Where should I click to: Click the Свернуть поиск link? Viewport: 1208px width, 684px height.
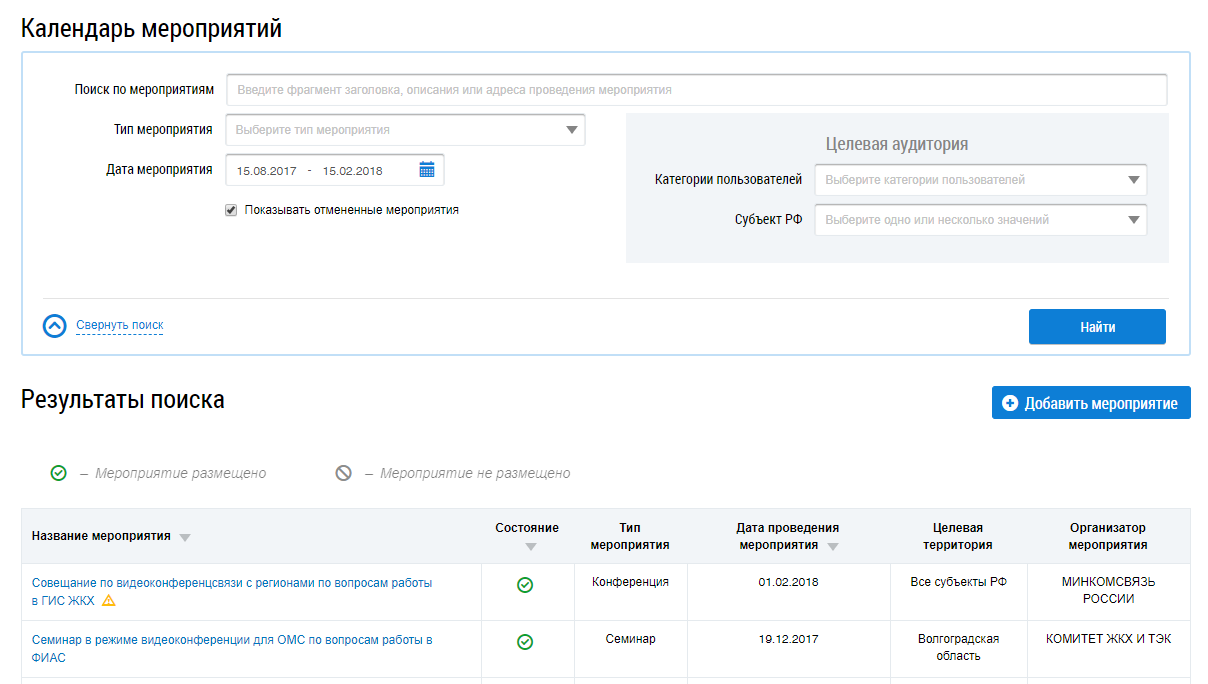119,325
